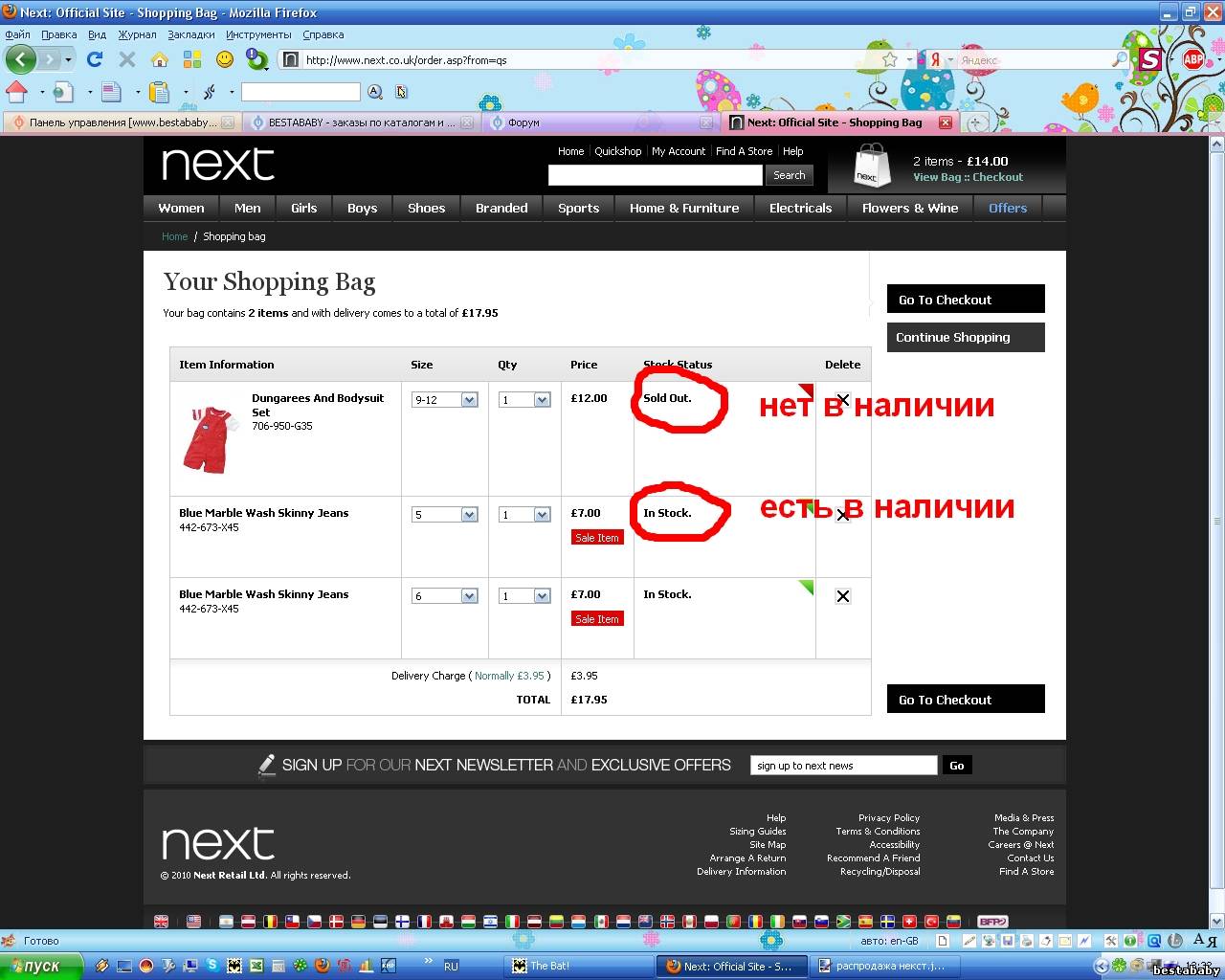Open the Справка menu
The image size is (1225, 980).
(x=323, y=34)
